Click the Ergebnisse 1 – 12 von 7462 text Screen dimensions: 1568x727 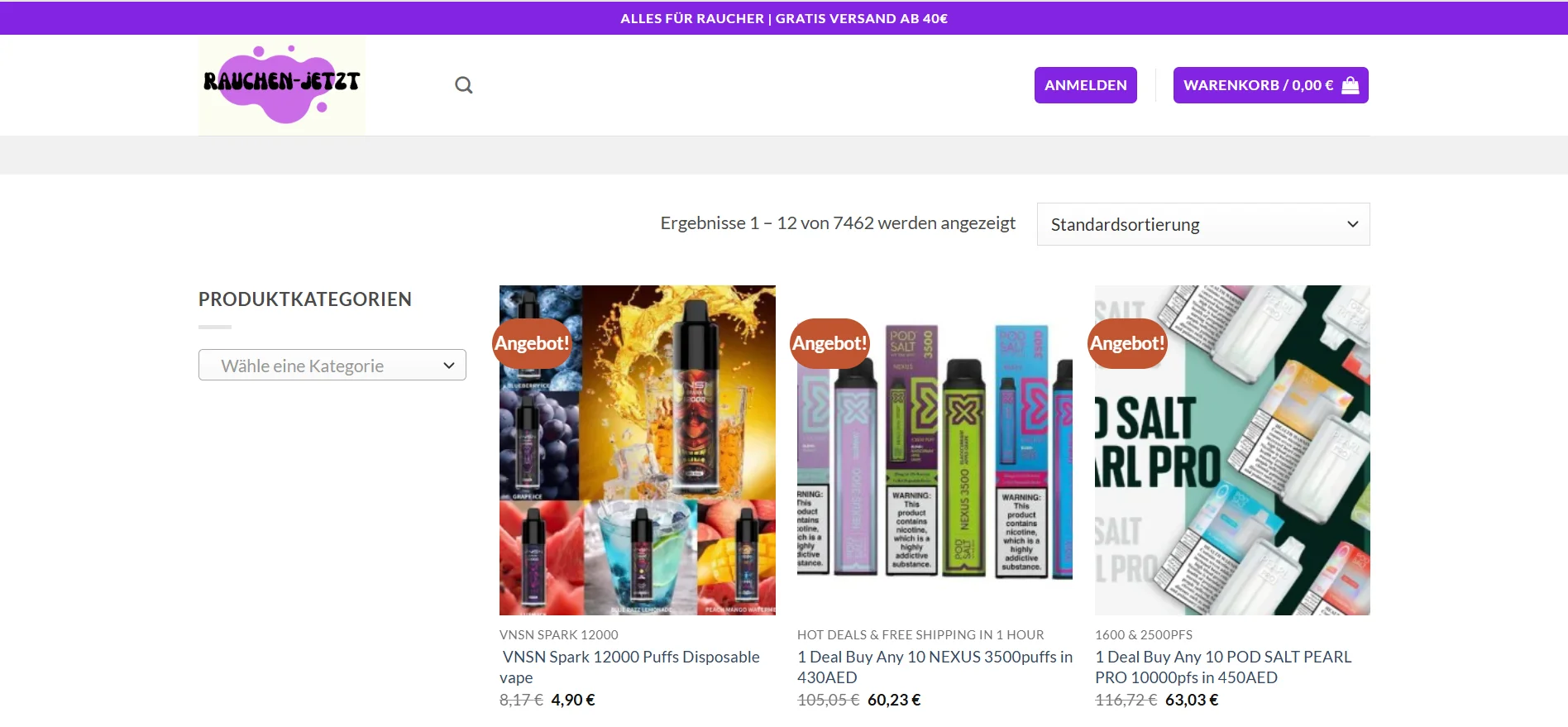point(838,223)
